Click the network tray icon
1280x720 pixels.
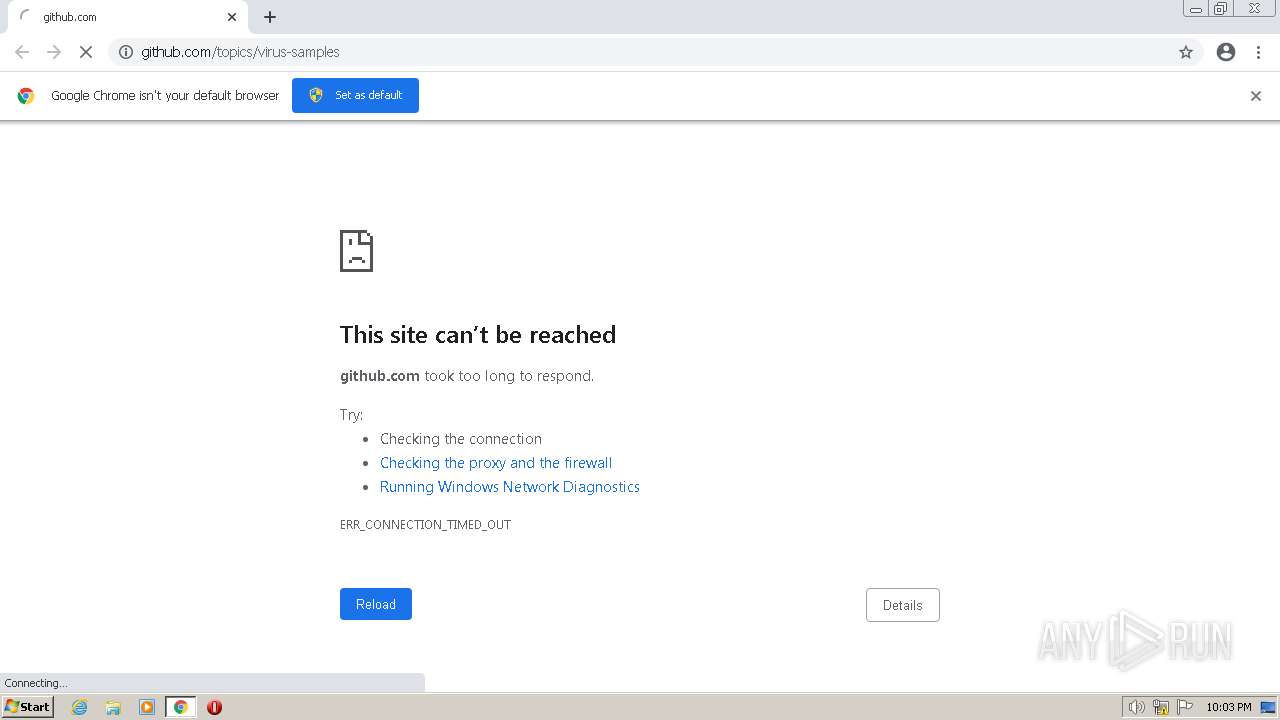tap(1161, 707)
